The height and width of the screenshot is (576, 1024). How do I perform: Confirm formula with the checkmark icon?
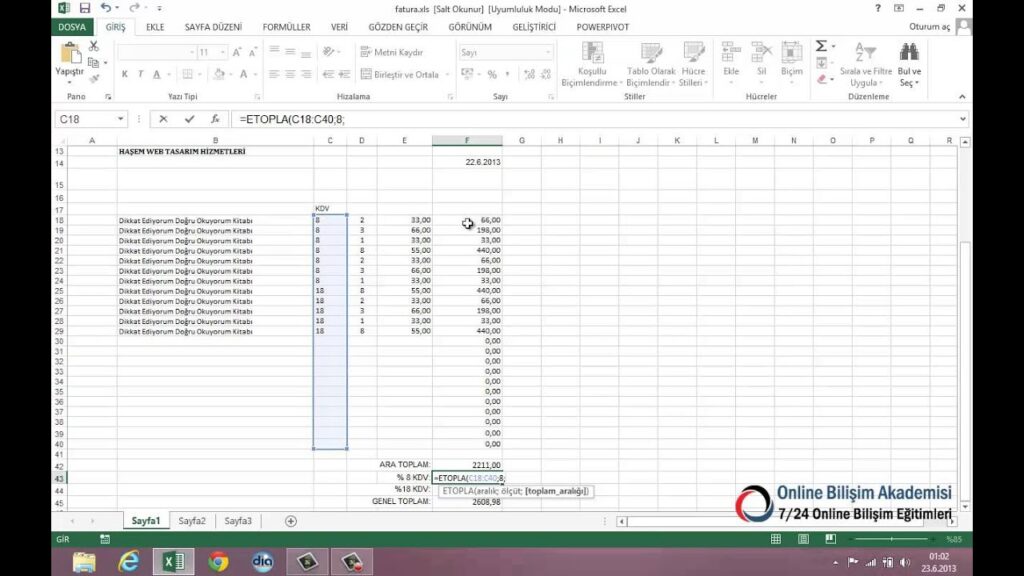(x=189, y=119)
